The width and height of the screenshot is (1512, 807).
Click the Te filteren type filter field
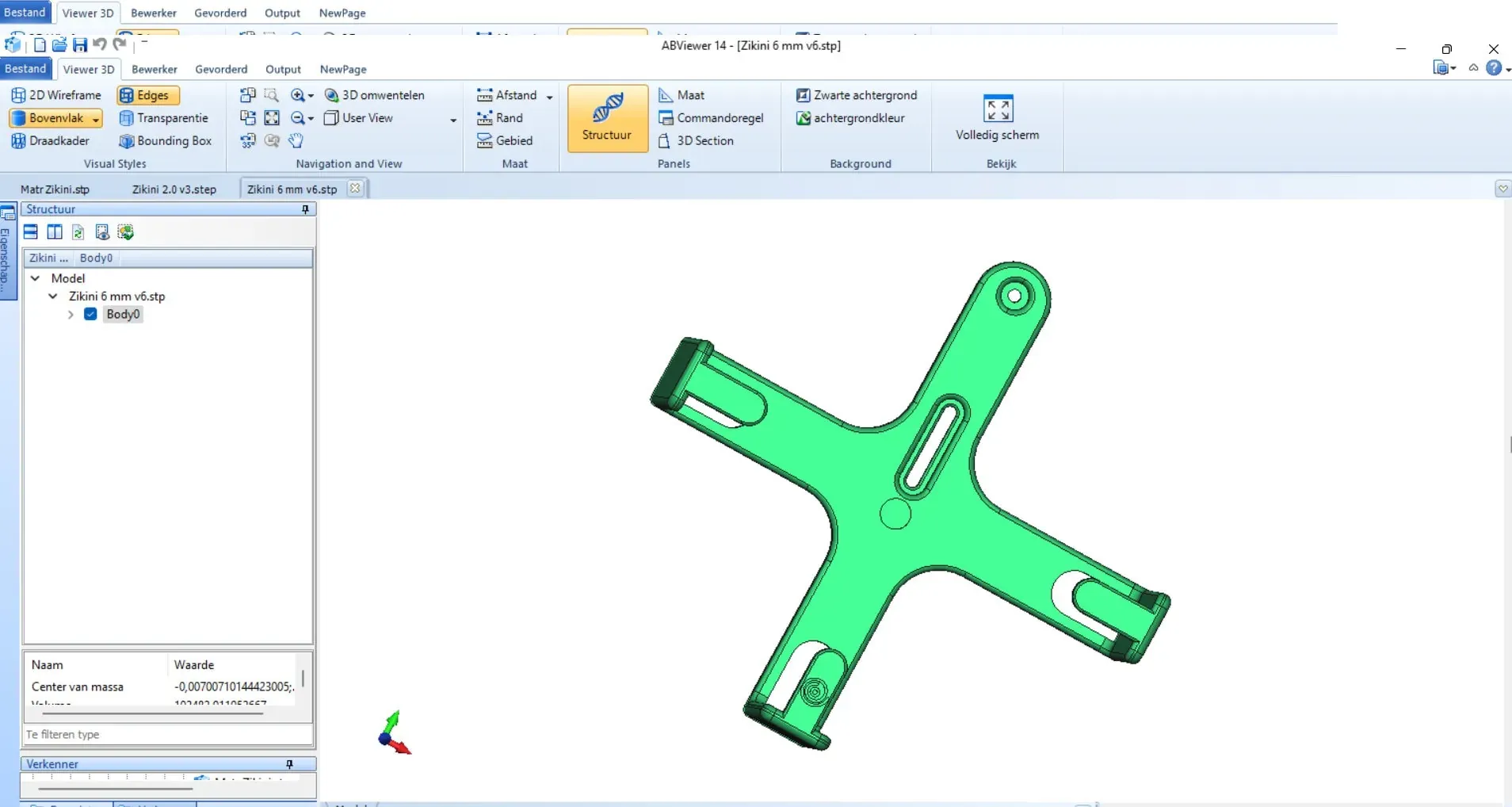click(168, 735)
